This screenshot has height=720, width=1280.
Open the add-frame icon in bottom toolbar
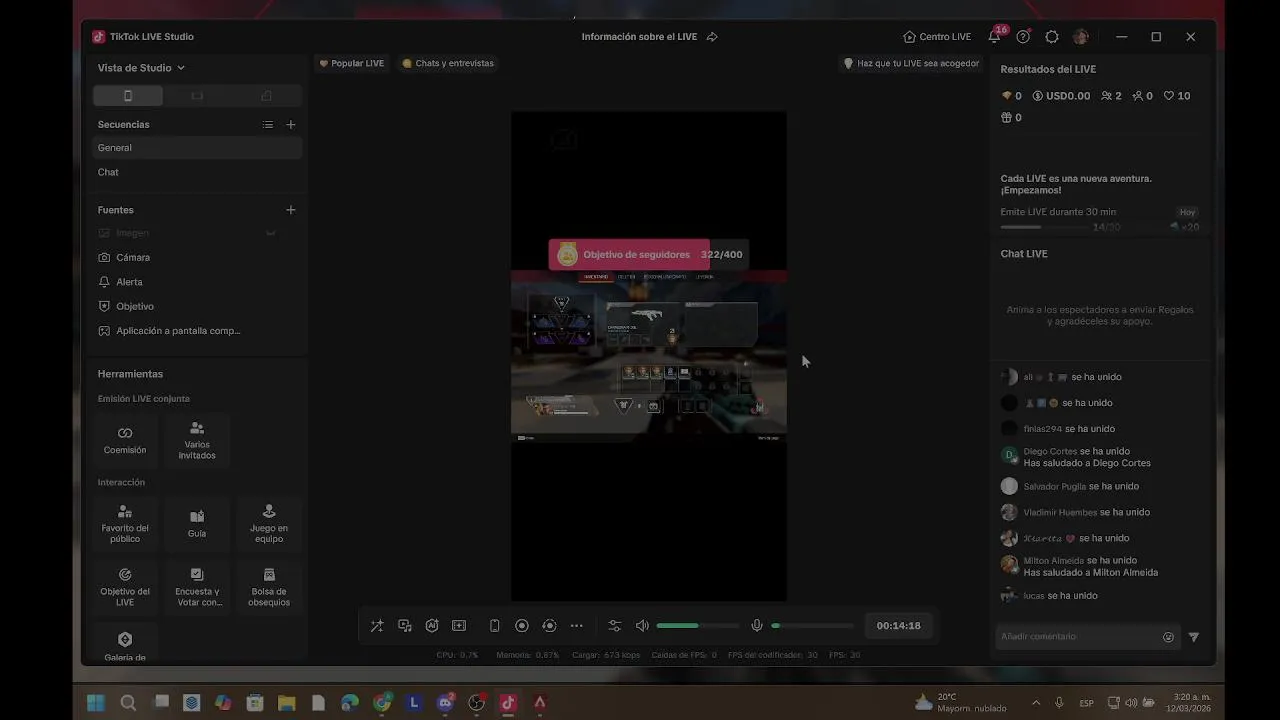point(459,626)
